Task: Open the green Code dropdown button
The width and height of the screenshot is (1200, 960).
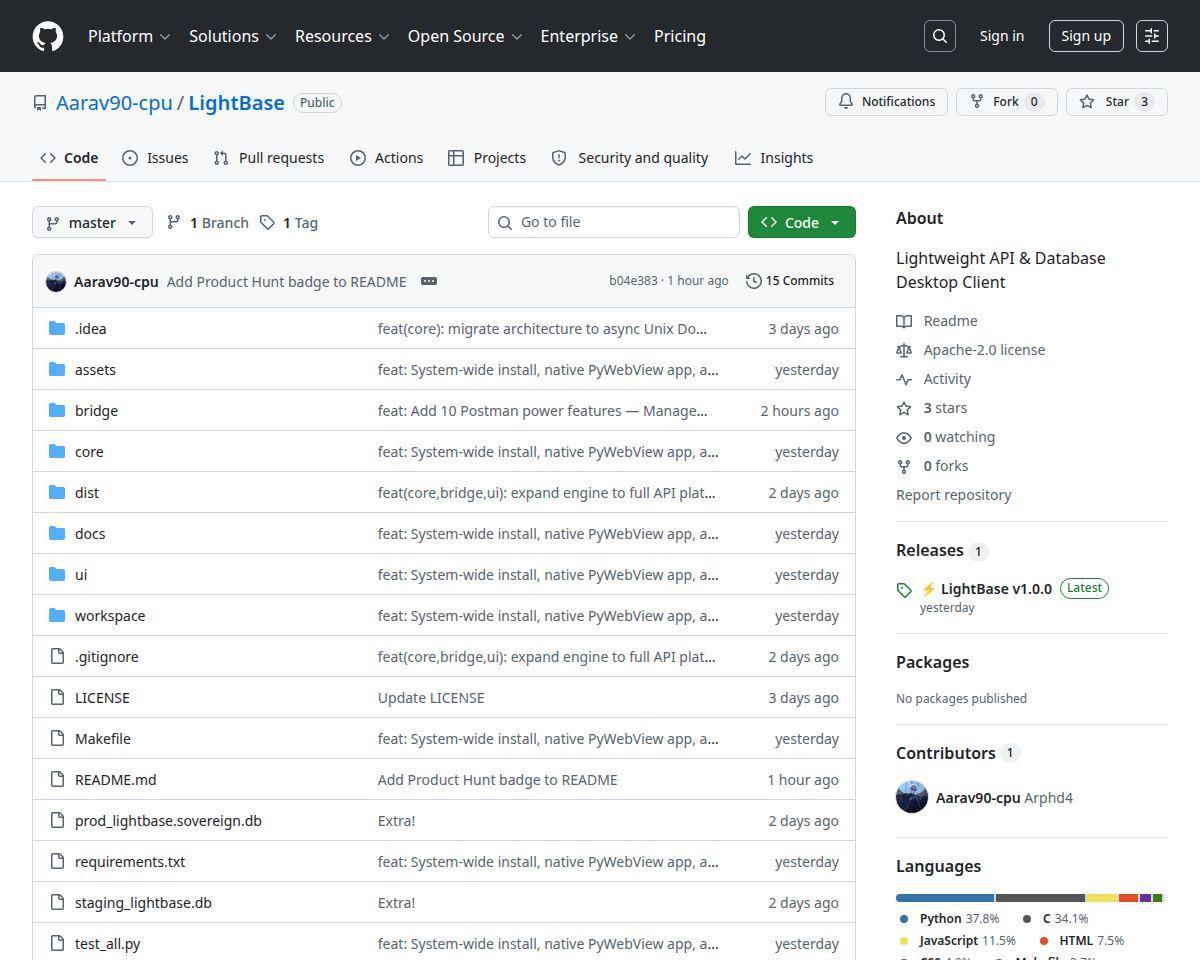Action: 802,222
